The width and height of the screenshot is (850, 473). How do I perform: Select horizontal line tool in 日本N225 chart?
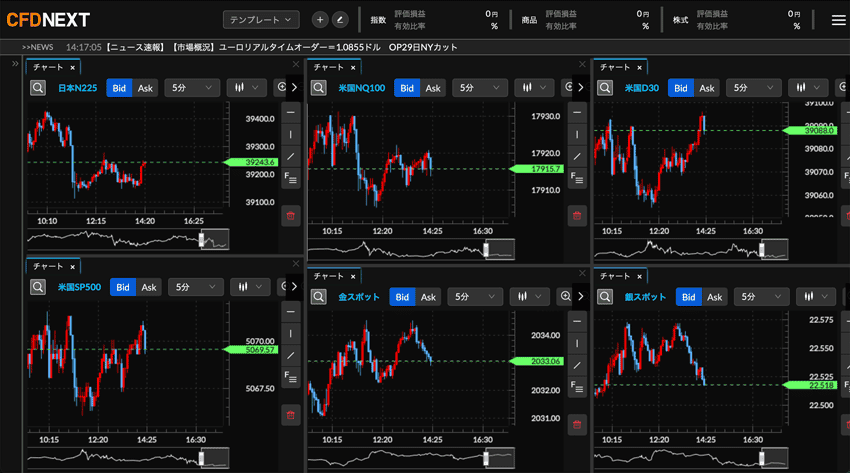(291, 113)
